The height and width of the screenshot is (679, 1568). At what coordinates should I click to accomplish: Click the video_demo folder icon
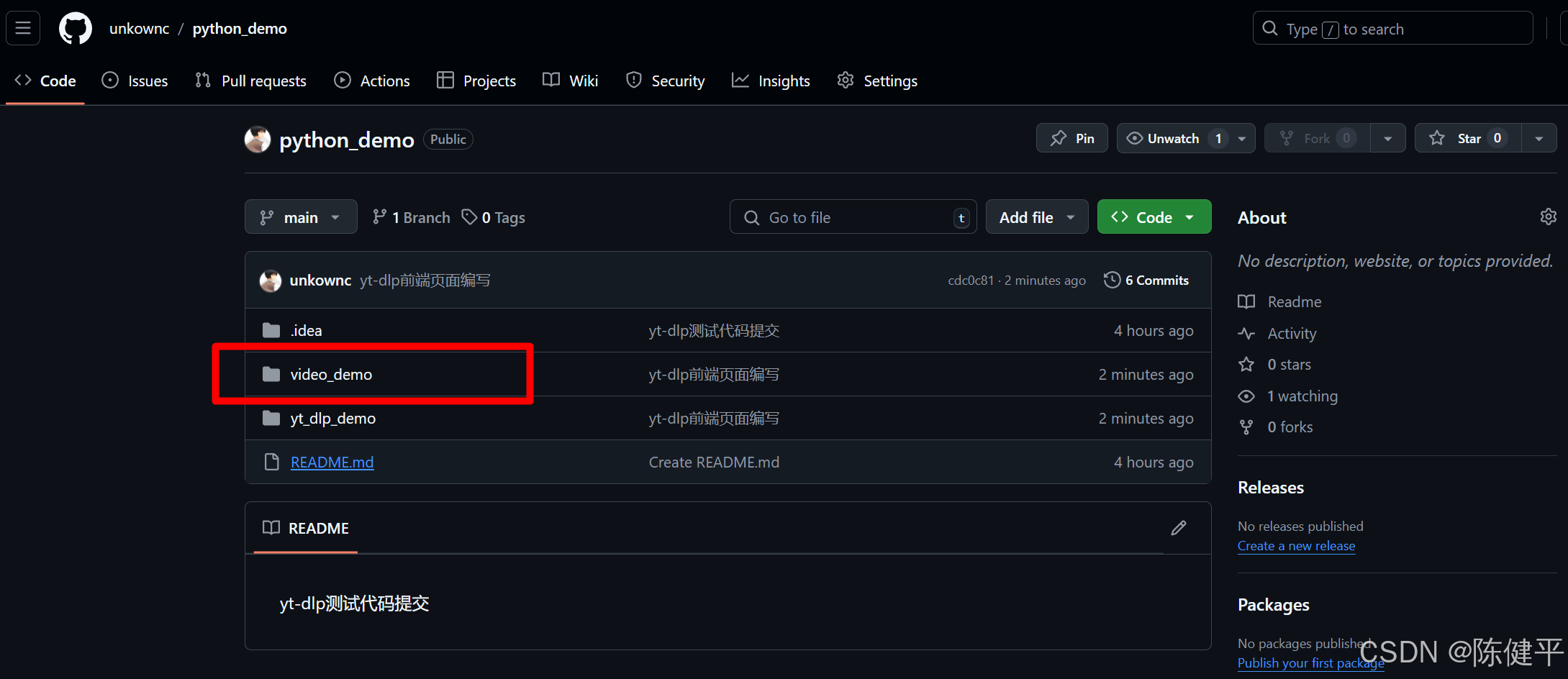(271, 375)
